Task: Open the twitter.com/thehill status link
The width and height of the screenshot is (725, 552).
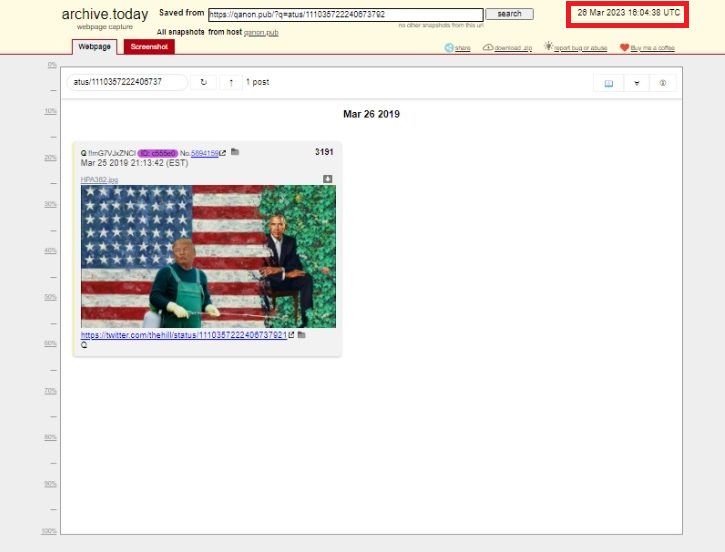Action: pyautogui.click(x=184, y=335)
